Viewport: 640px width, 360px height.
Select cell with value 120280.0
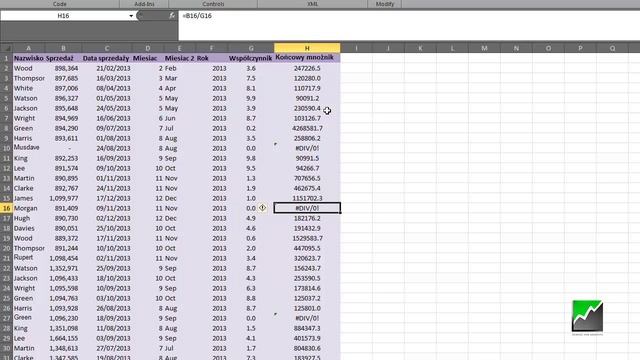tap(307, 78)
